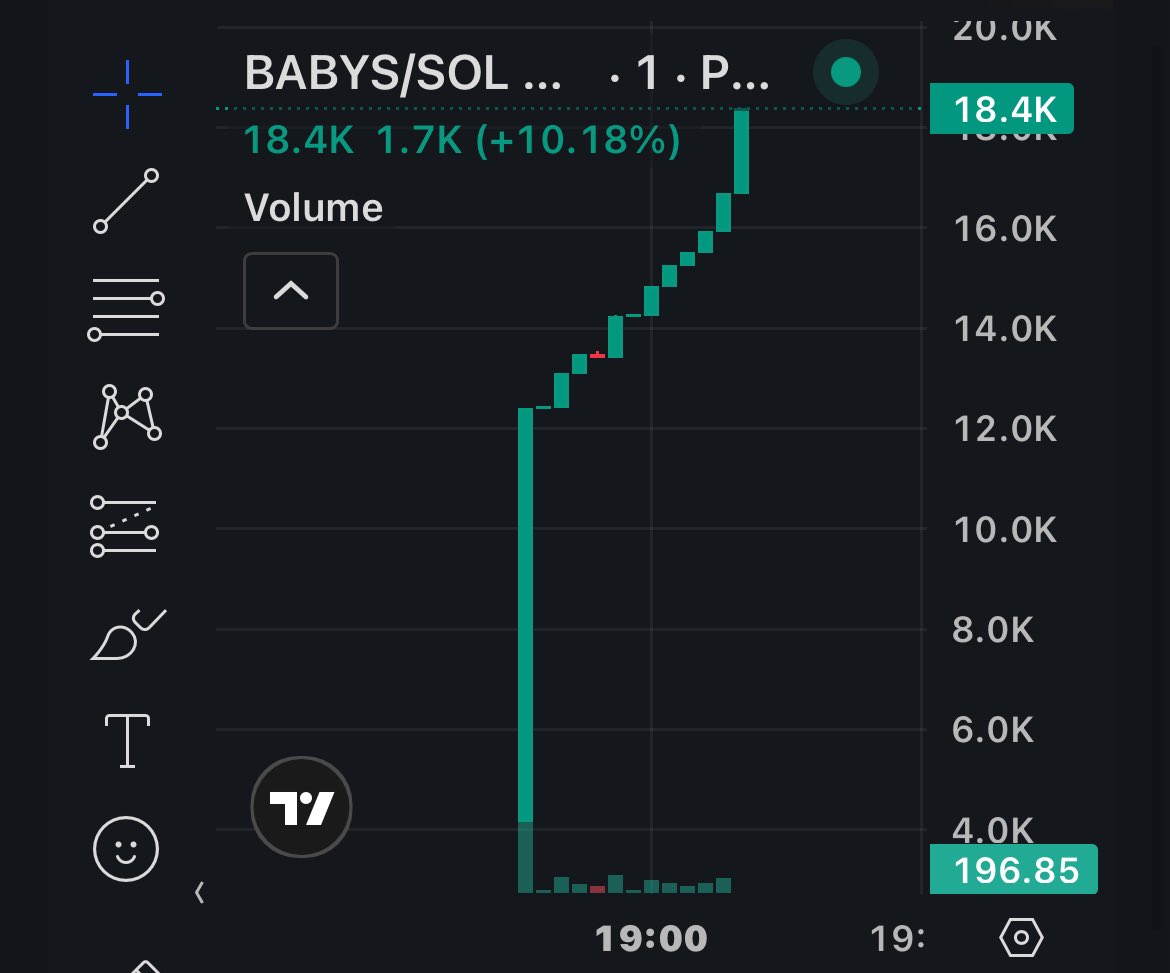Click the TradingView logo badge
The image size is (1170, 973).
[301, 807]
